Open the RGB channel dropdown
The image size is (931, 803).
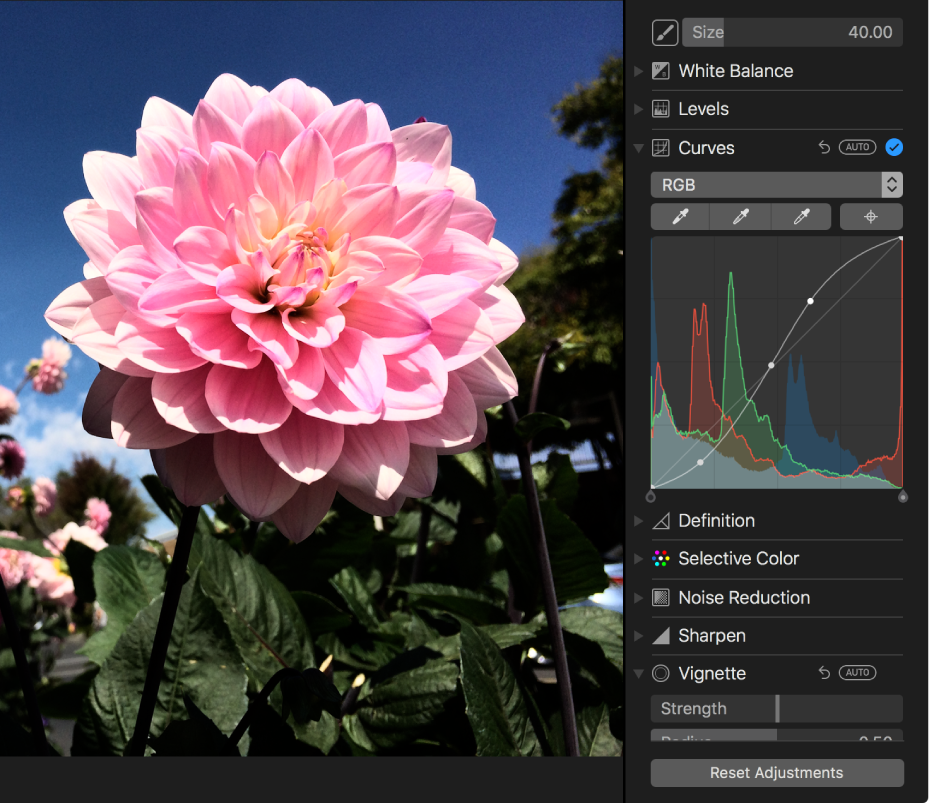776,185
